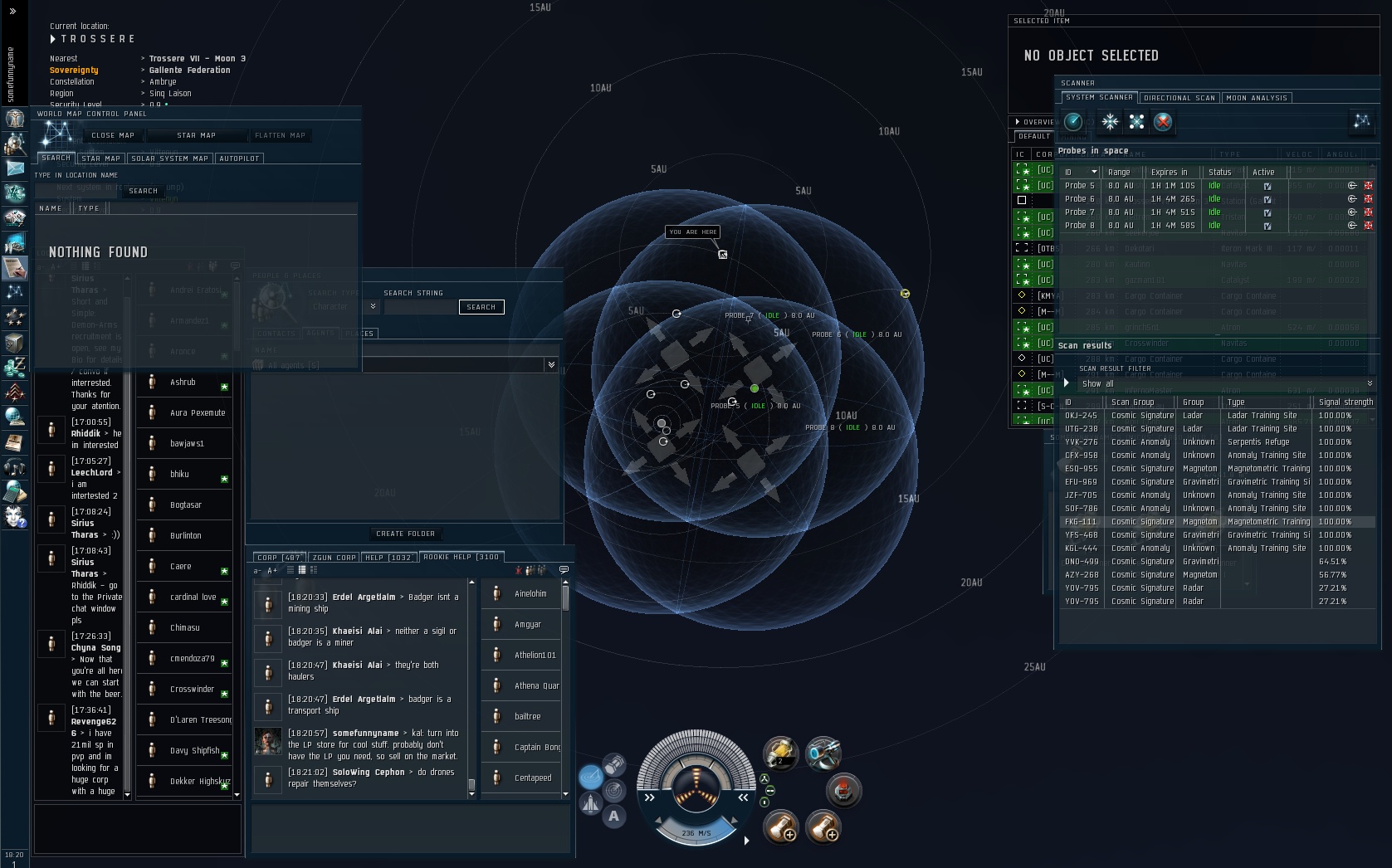Viewport: 1392px width, 868px height.
Task: Uncheck the Active checkbox for Probe 7
Action: click(x=1267, y=212)
